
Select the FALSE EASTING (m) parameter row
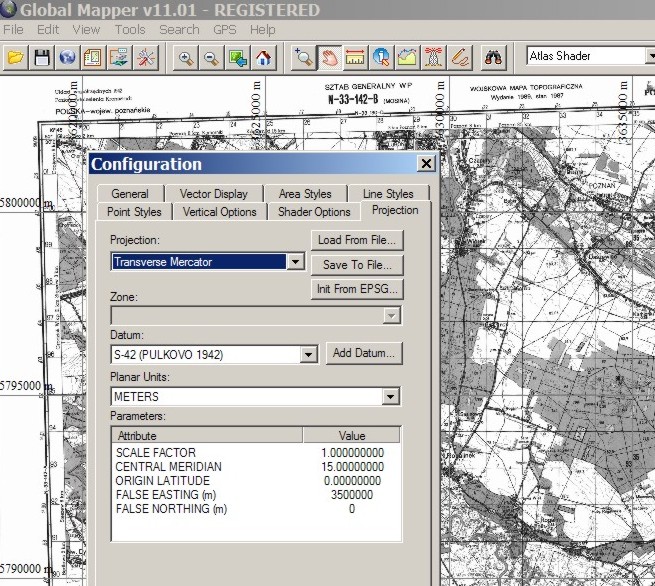pos(256,495)
